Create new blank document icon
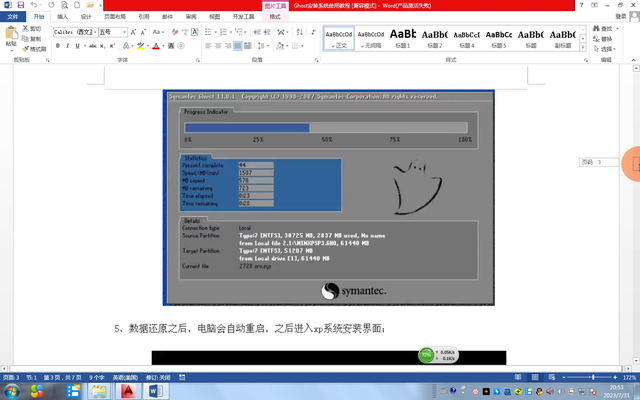This screenshot has width=640, height=400. pyautogui.click(x=77, y=5)
